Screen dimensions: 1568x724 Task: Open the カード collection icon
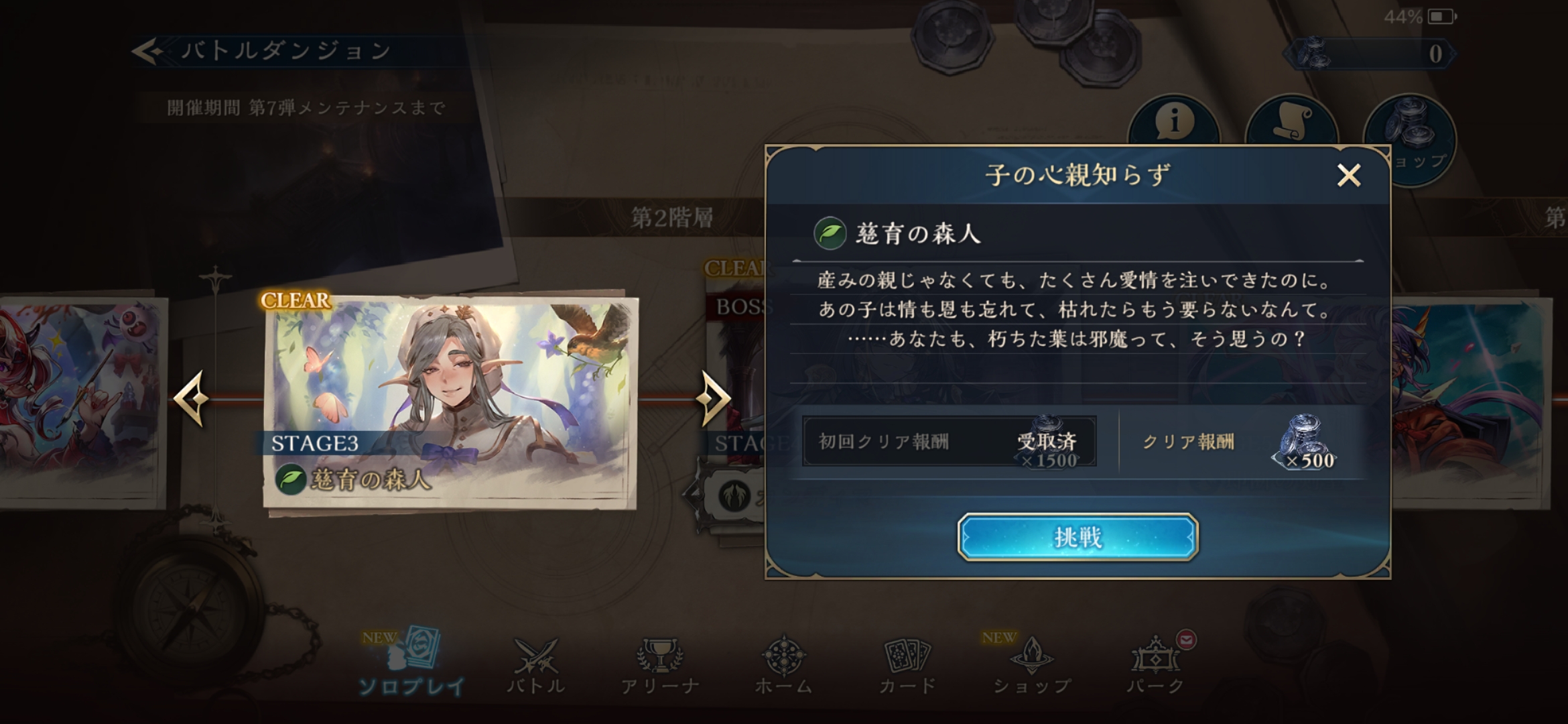[x=907, y=665]
